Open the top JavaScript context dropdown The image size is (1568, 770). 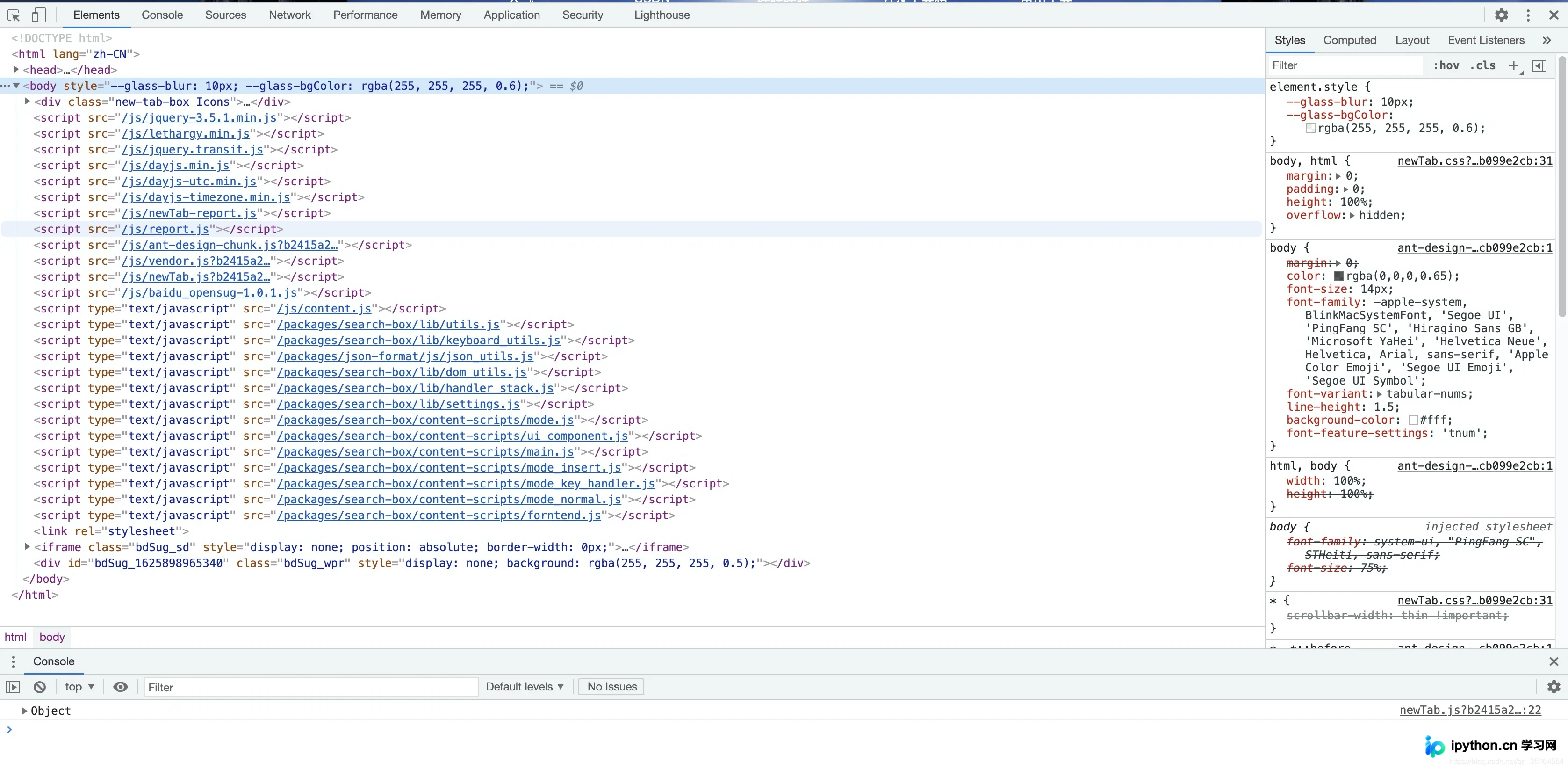coord(80,687)
